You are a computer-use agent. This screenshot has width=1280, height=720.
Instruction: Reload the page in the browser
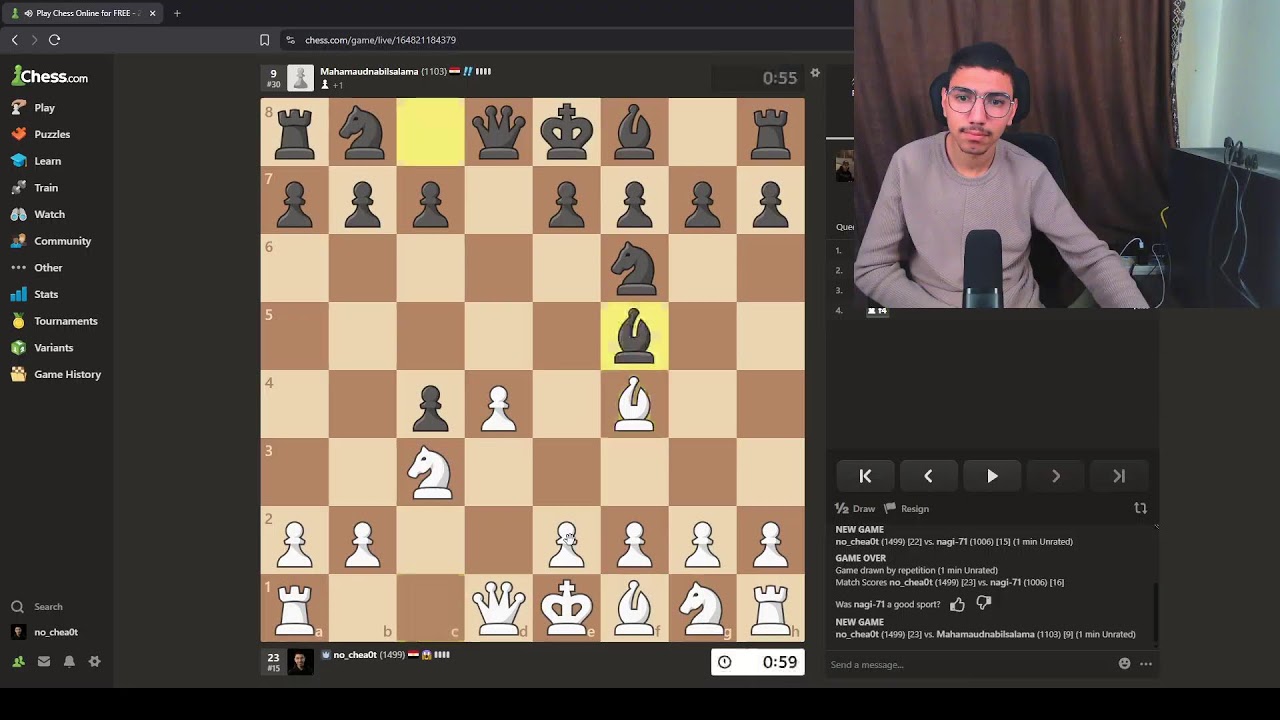[x=54, y=40]
